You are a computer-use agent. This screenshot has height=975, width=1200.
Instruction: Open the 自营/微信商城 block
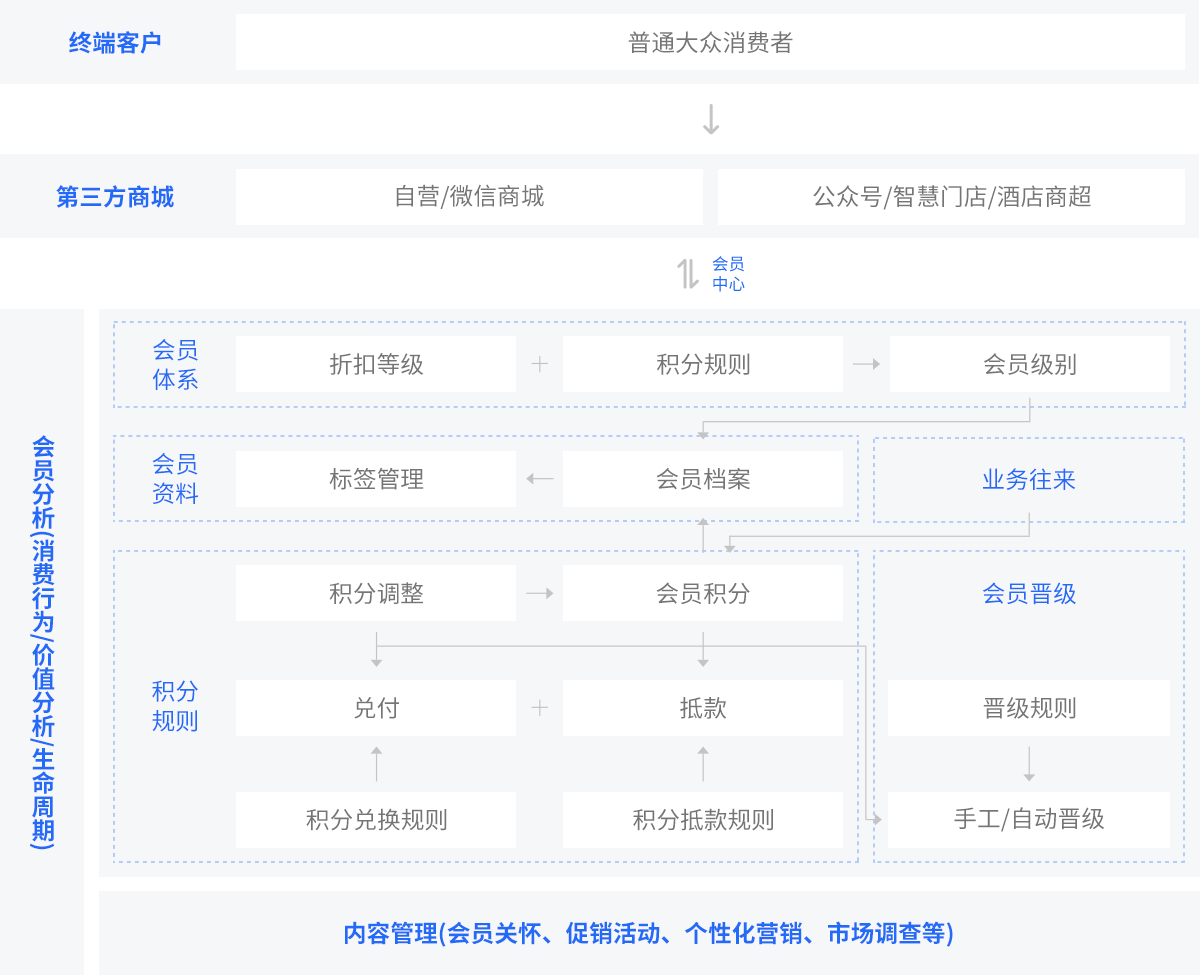[x=469, y=196]
